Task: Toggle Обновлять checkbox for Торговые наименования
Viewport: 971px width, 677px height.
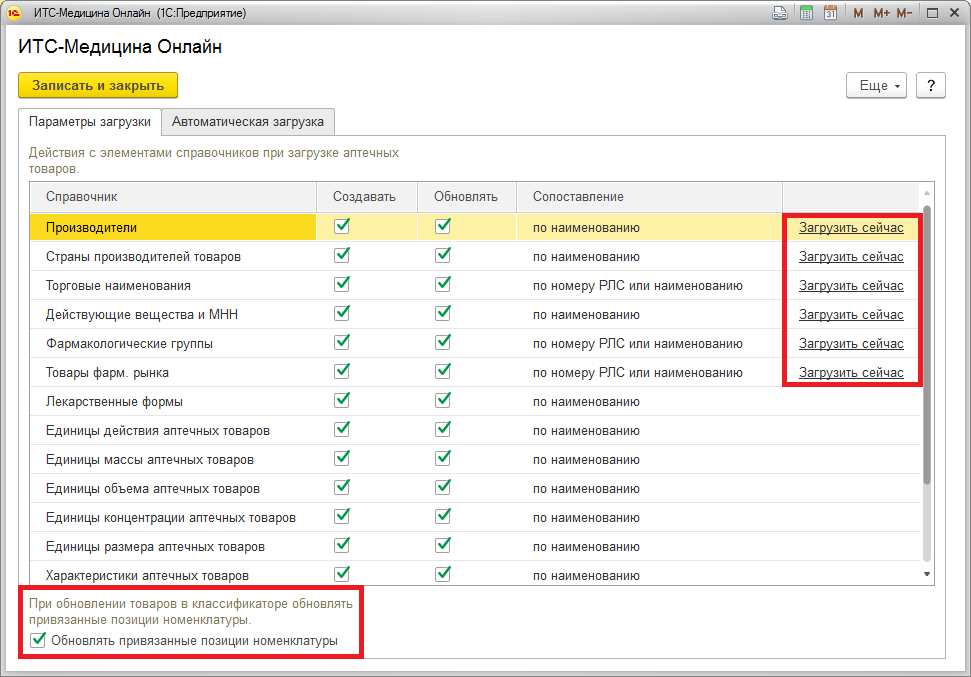Action: coord(443,284)
